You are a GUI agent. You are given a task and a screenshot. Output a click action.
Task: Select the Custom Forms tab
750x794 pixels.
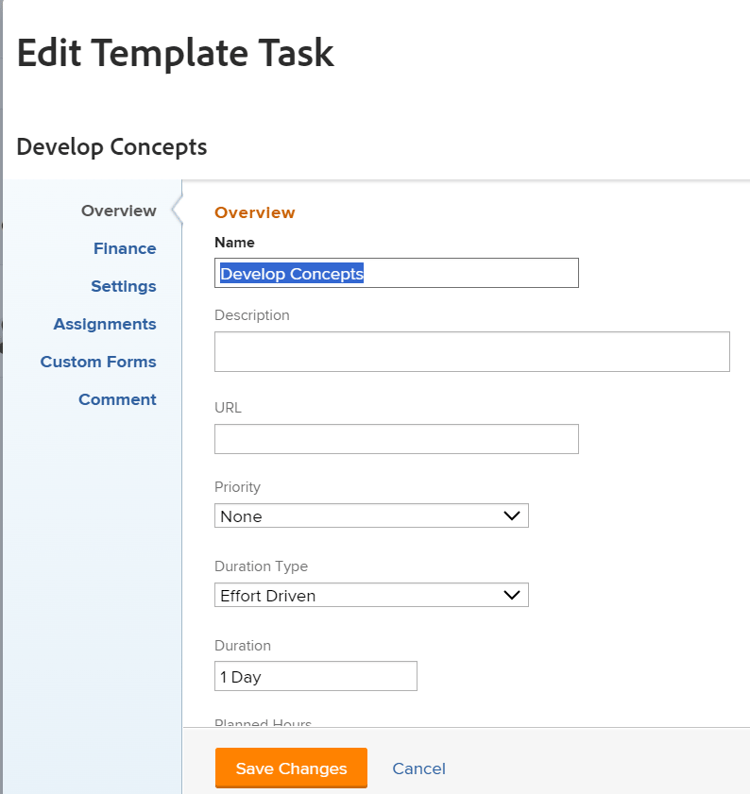point(98,362)
